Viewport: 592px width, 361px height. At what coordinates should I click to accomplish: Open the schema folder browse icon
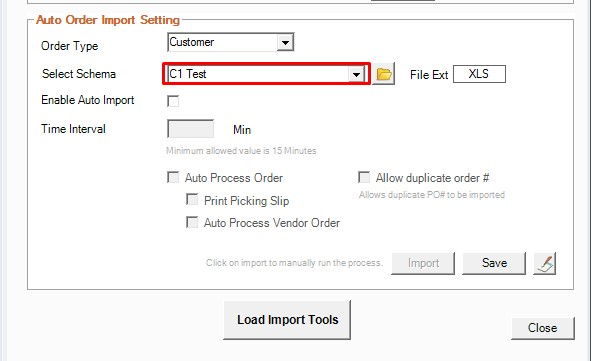[x=383, y=74]
